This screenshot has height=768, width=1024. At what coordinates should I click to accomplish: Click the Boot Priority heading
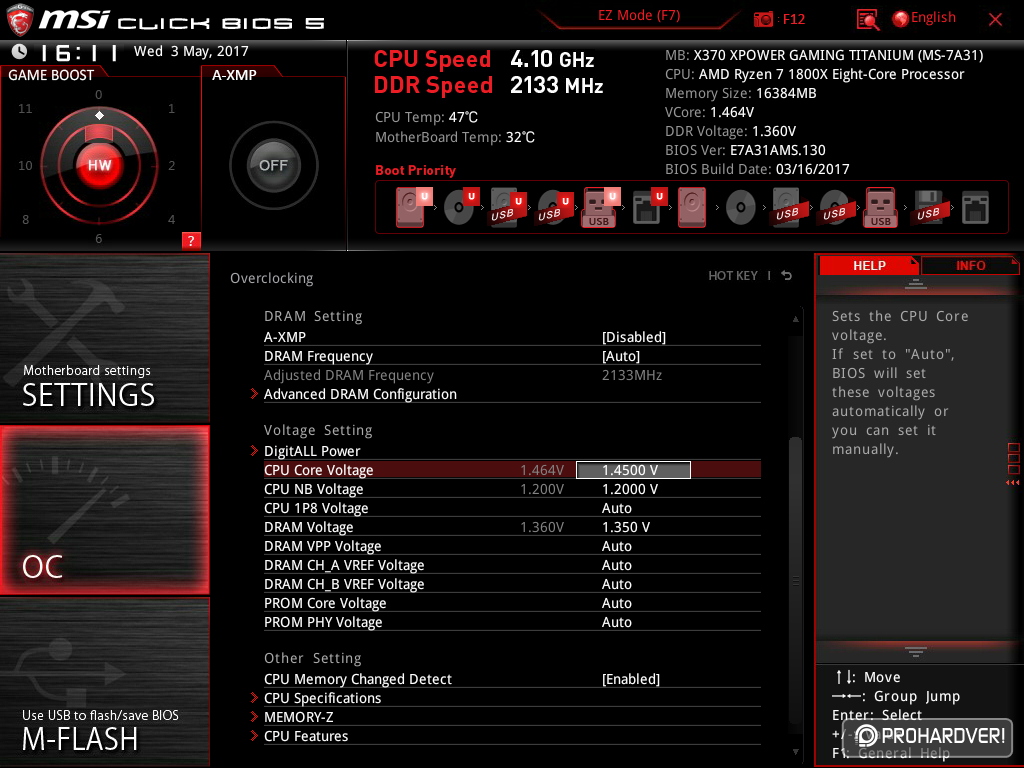coord(415,170)
